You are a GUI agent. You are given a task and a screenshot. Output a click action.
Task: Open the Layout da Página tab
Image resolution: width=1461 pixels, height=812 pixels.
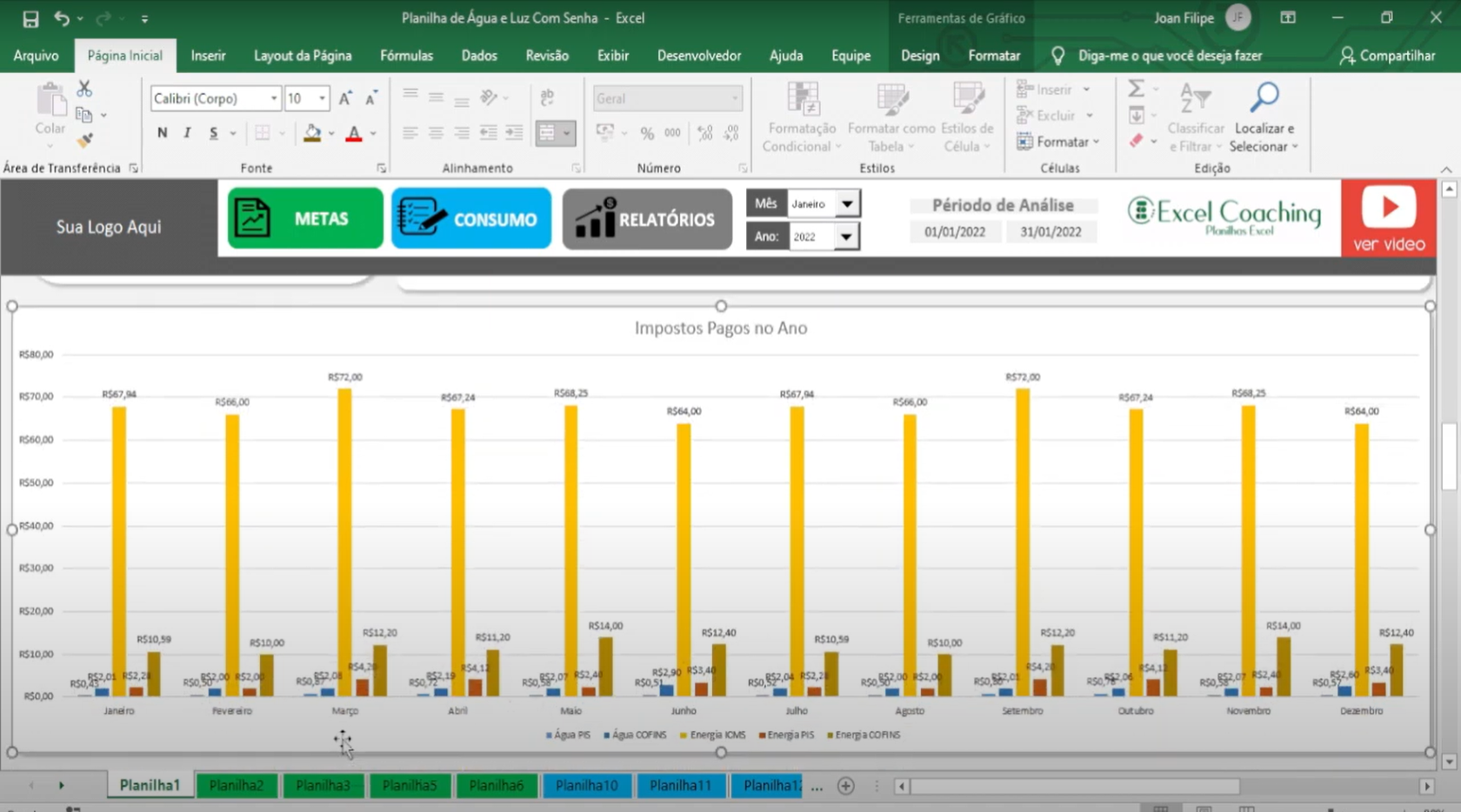click(x=303, y=56)
